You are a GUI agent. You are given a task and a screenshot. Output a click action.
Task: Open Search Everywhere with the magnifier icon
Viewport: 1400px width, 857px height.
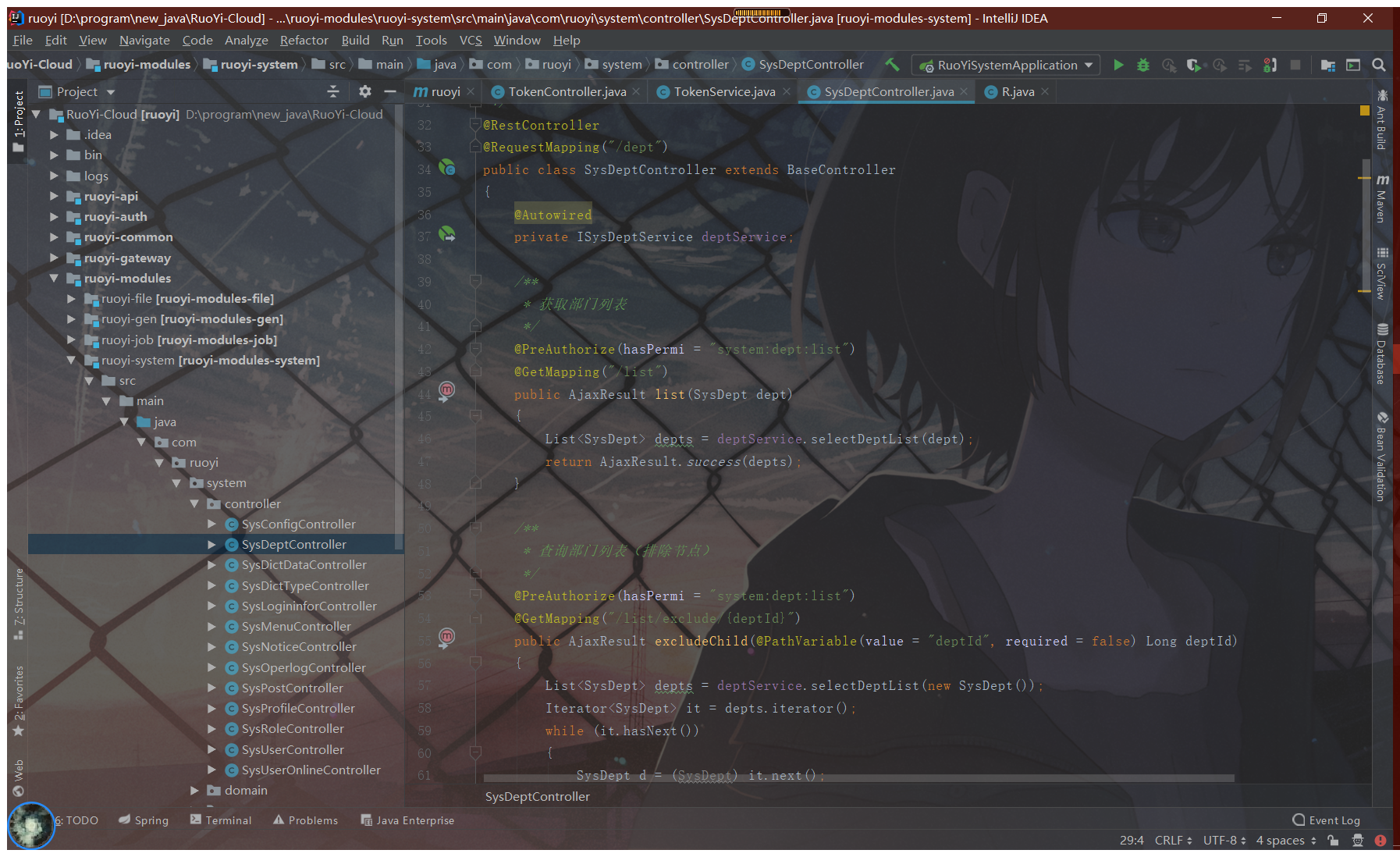pyautogui.click(x=1379, y=65)
